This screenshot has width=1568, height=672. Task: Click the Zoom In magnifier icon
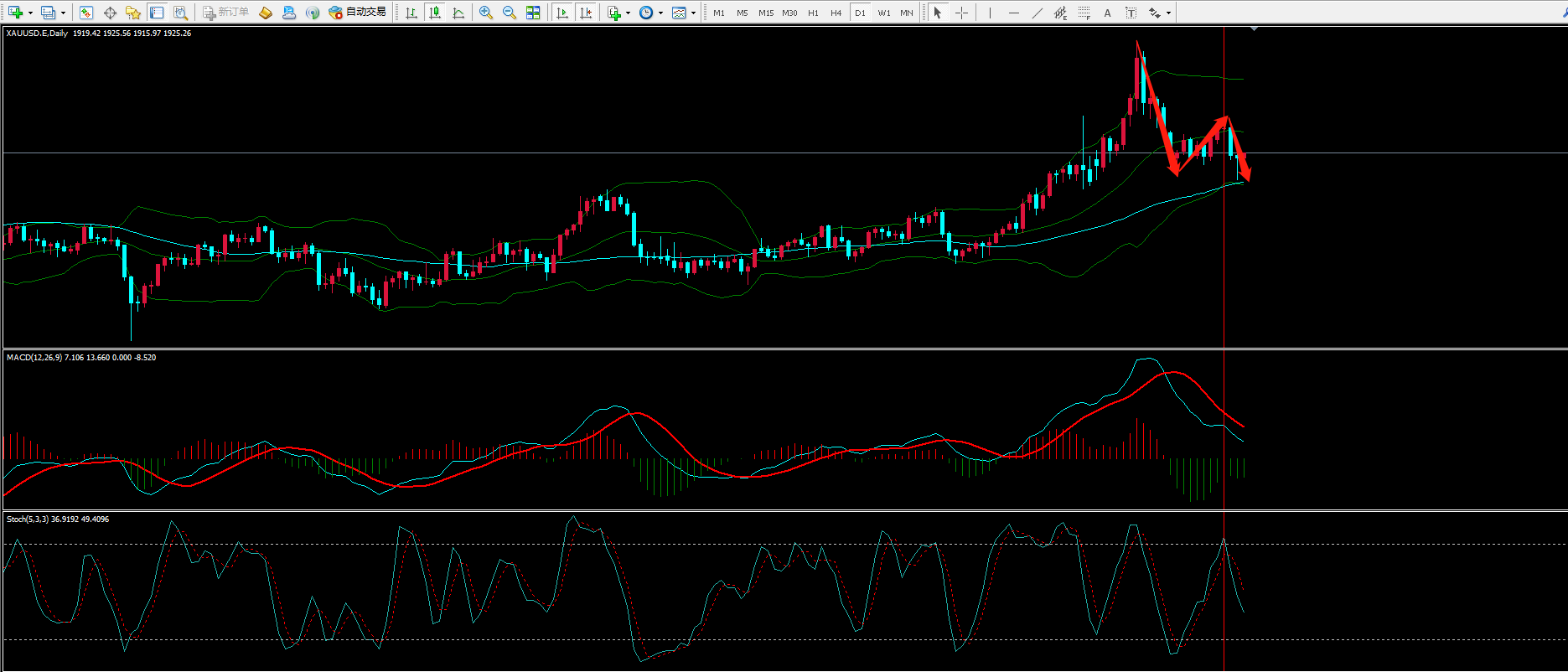point(485,13)
